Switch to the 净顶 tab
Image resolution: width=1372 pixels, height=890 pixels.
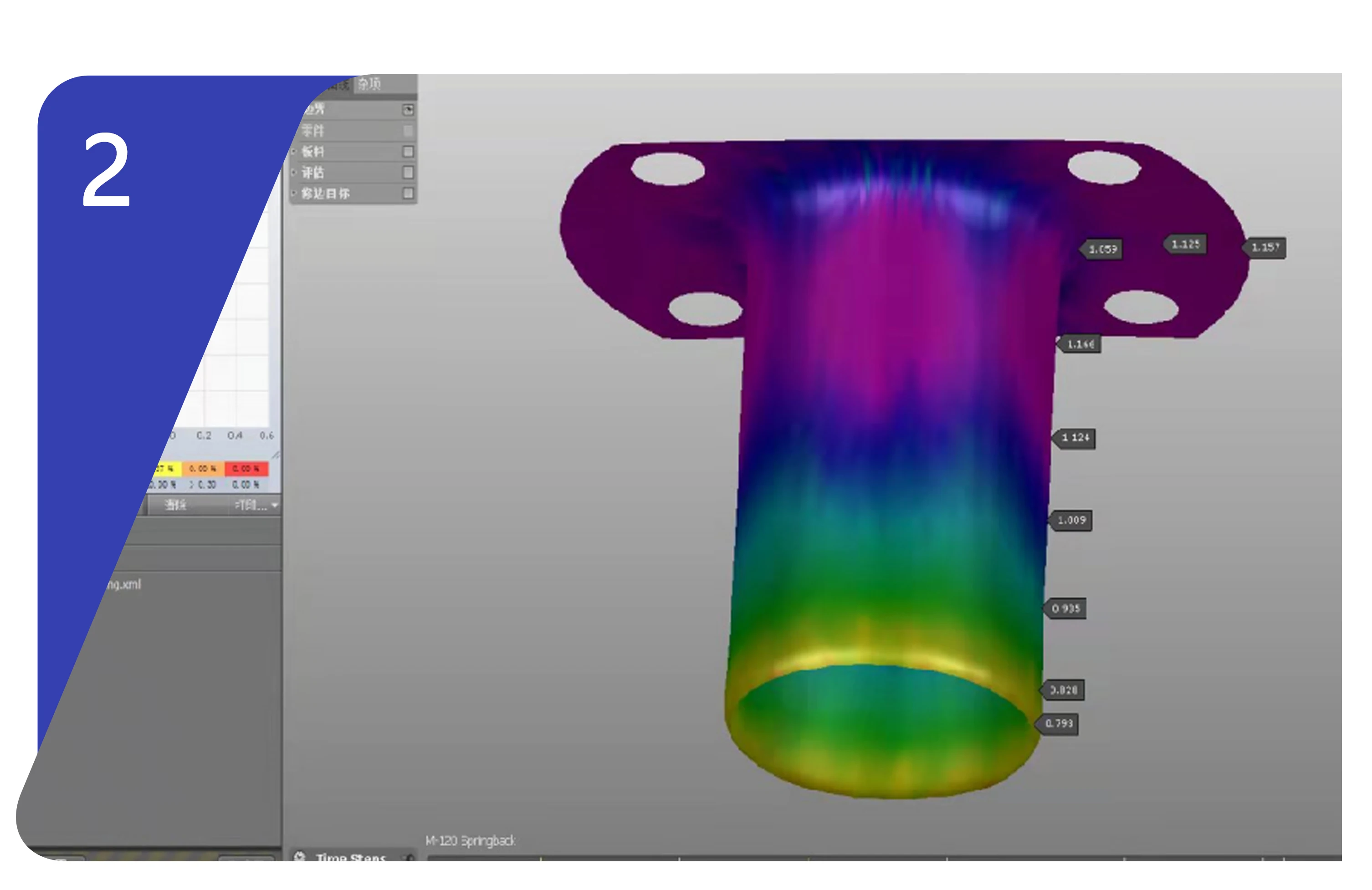pyautogui.click(x=369, y=84)
